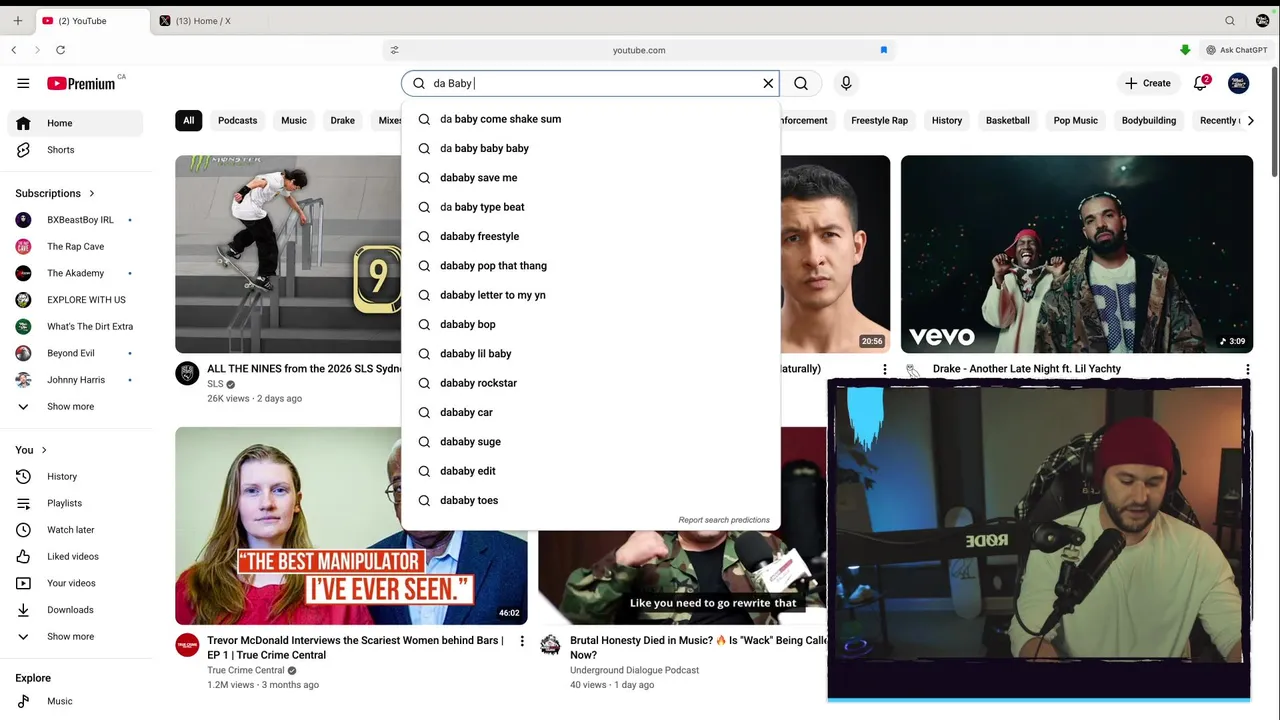The width and height of the screenshot is (1280, 720).
Task: Open new browser tab with plus icon
Action: pos(17,21)
